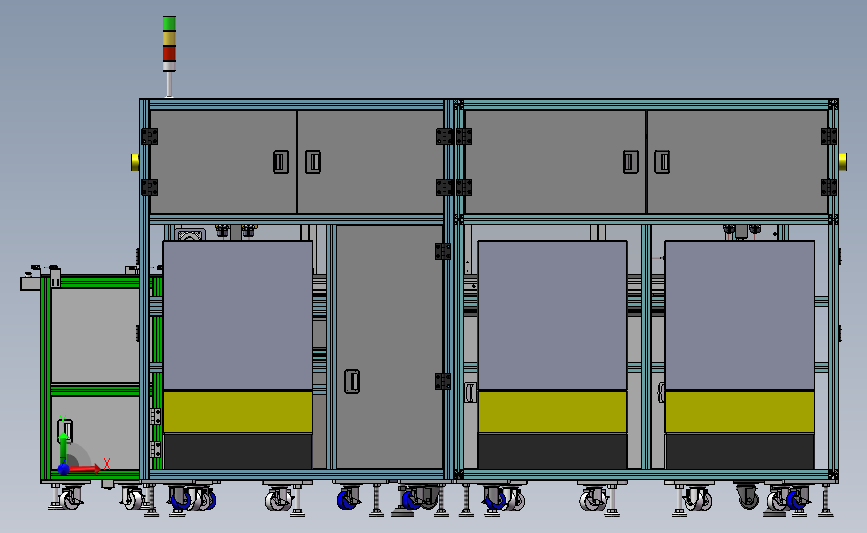This screenshot has width=867, height=533.
Task: Click the yellow button on the frame's left side
Action: (x=135, y=162)
